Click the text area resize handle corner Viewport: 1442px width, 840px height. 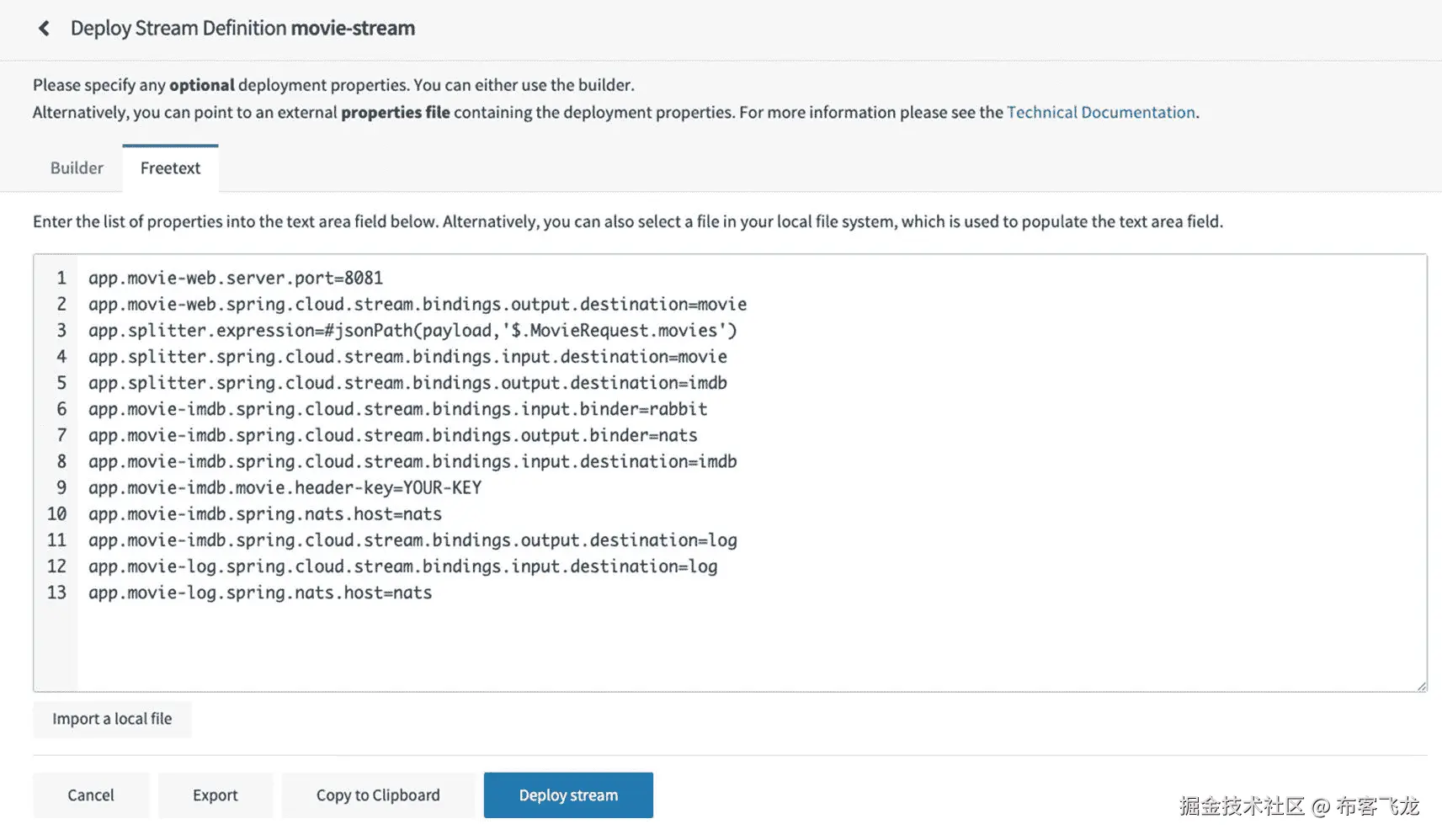(x=1421, y=686)
